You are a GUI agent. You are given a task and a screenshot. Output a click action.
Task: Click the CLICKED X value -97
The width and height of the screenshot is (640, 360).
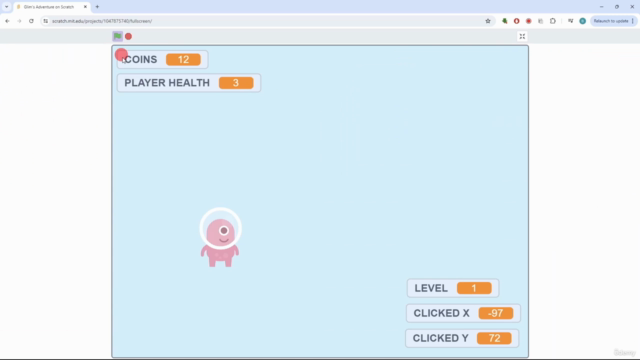coord(496,313)
